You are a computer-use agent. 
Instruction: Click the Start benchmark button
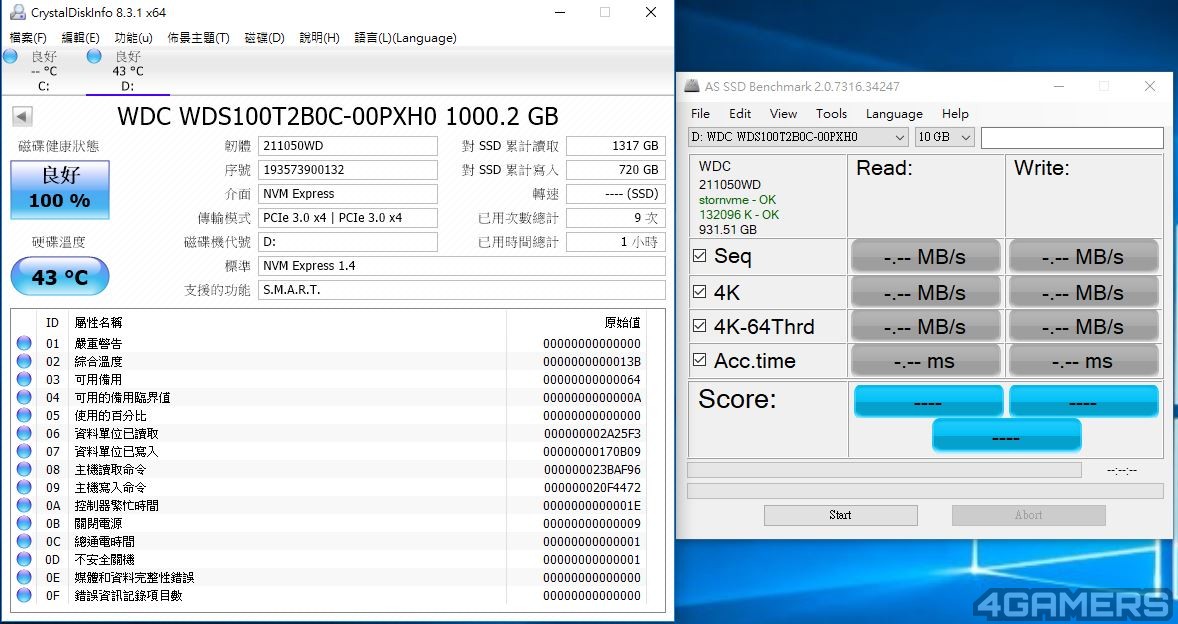(x=841, y=515)
